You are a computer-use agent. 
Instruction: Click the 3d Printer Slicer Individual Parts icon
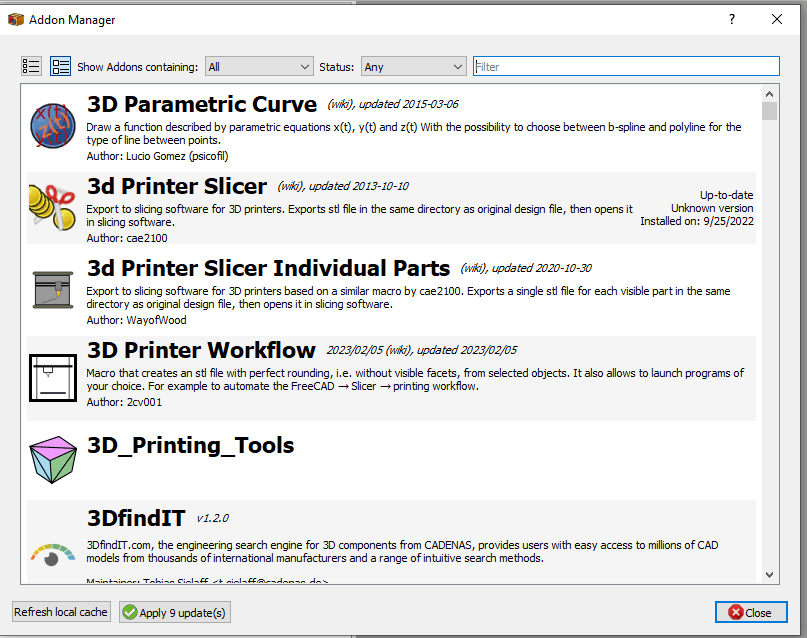coord(52,291)
